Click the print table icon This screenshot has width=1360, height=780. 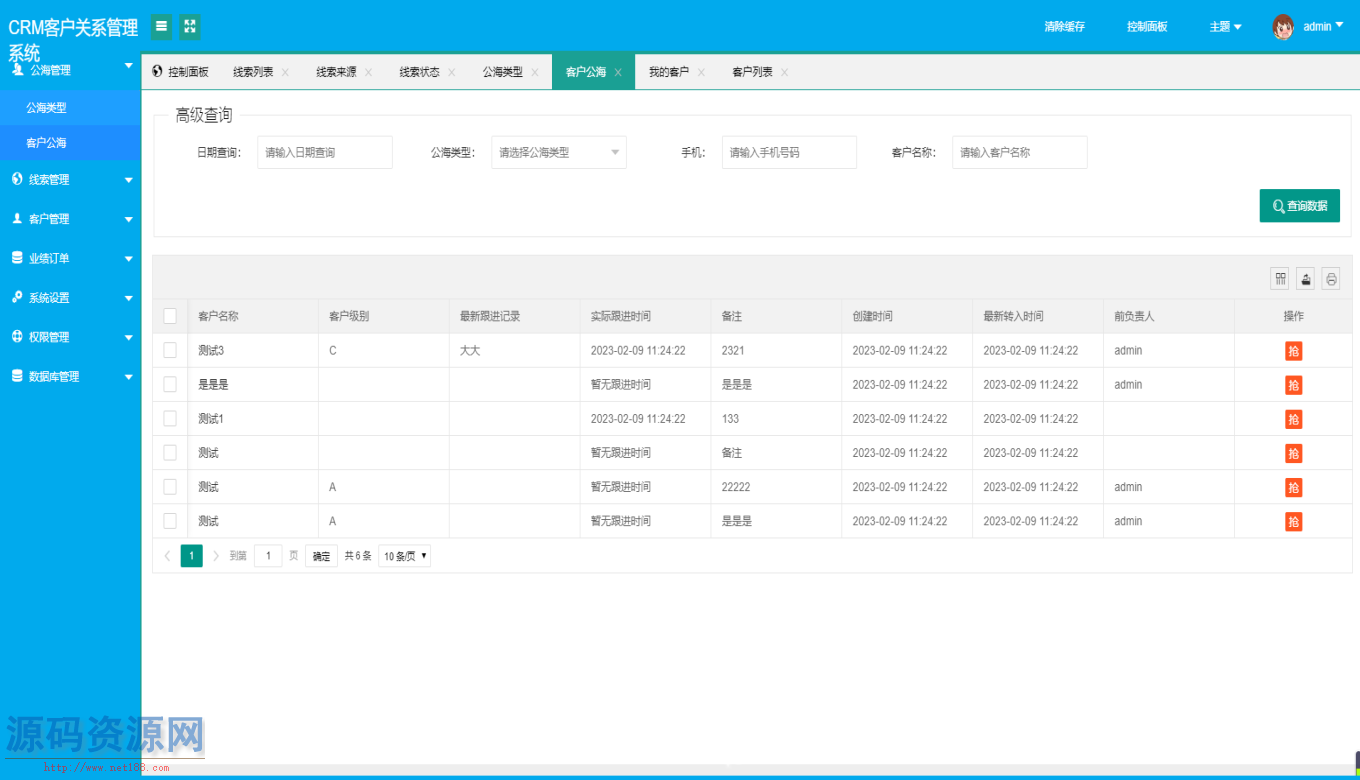[x=1331, y=279]
